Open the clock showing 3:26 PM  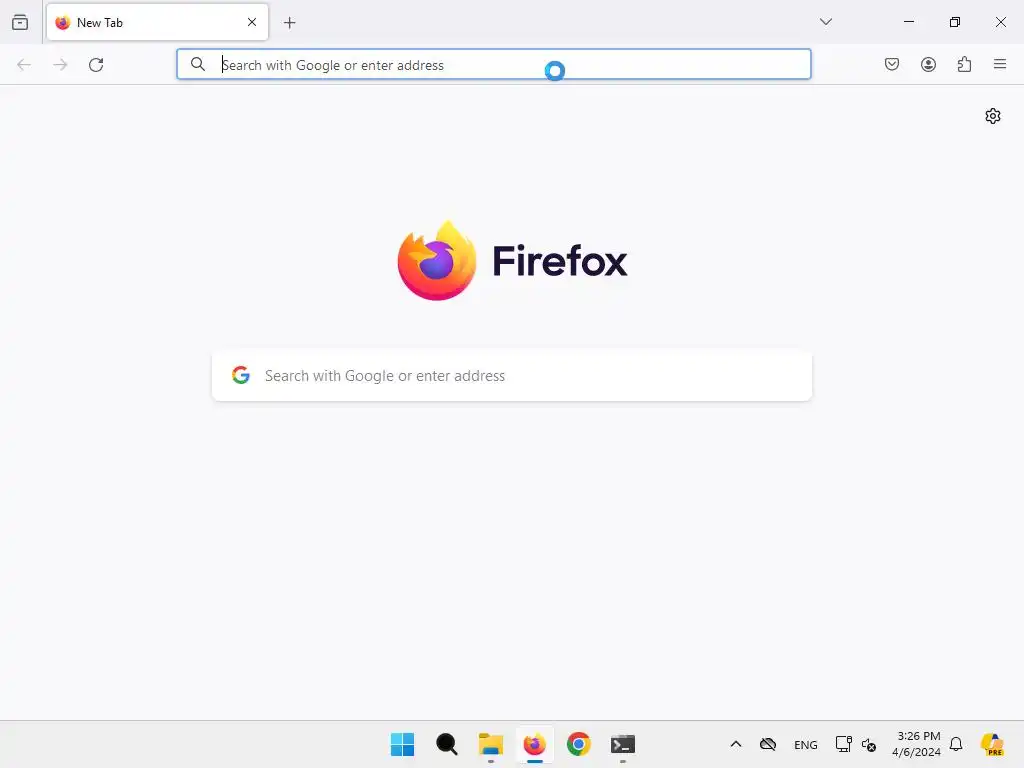point(916,744)
